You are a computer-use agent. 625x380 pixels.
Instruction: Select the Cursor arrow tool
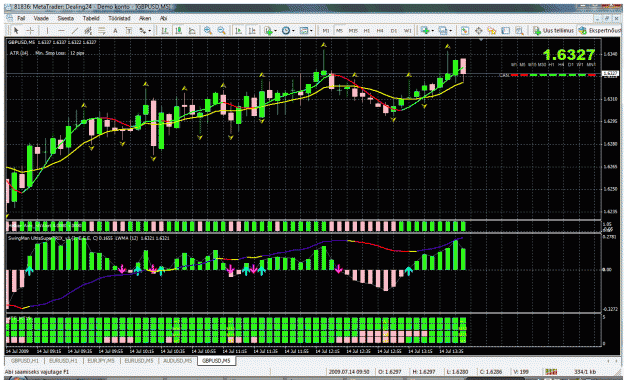pos(16,31)
